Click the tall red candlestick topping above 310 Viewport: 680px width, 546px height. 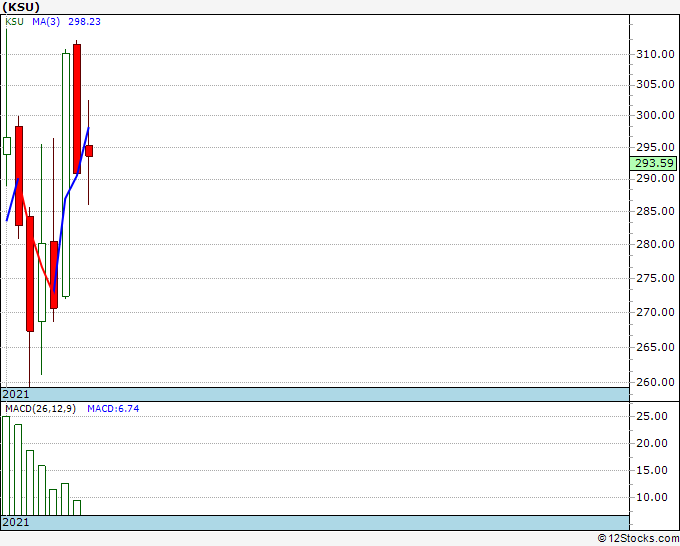(x=77, y=109)
